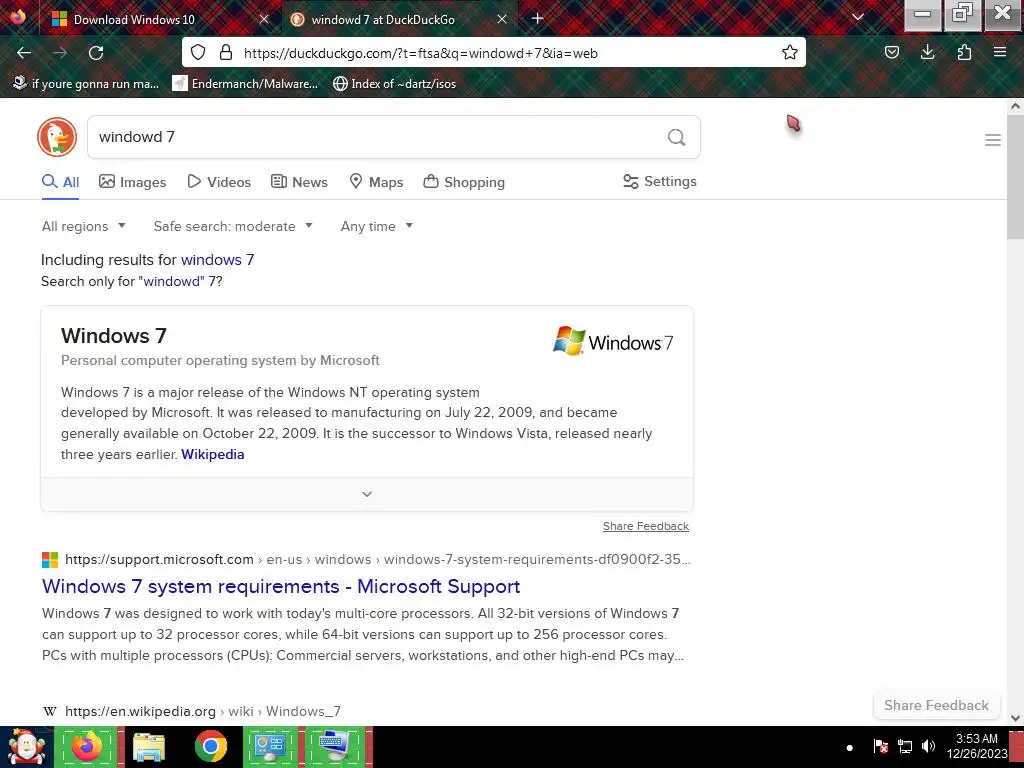The width and height of the screenshot is (1024, 768).
Task: Submit search with the magnifier icon
Action: (677, 137)
